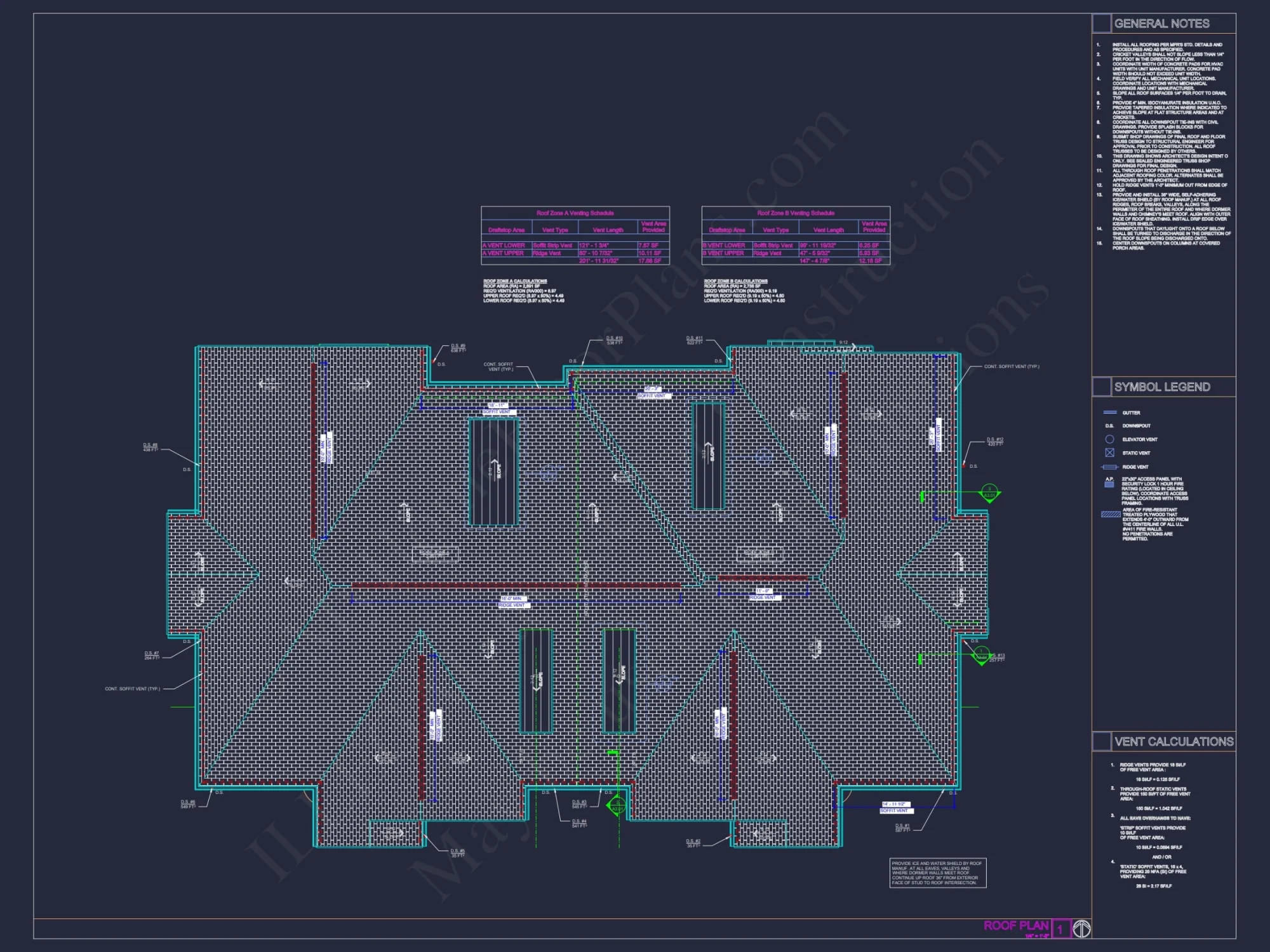1270x952 pixels.
Task: Click the Gutter symbol in the legend
Action: tap(1110, 412)
